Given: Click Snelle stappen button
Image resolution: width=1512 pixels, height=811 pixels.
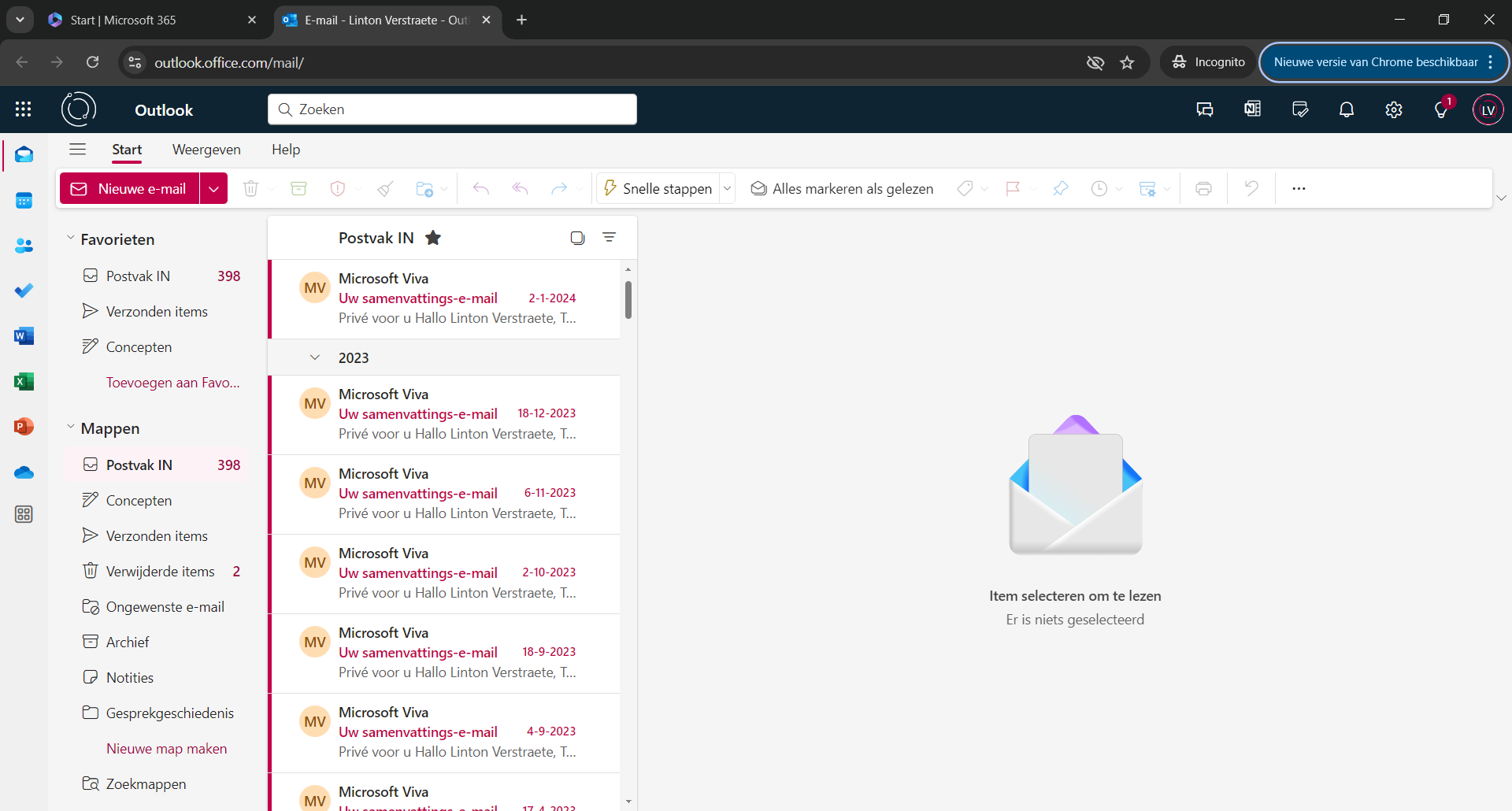Looking at the screenshot, I should (658, 188).
